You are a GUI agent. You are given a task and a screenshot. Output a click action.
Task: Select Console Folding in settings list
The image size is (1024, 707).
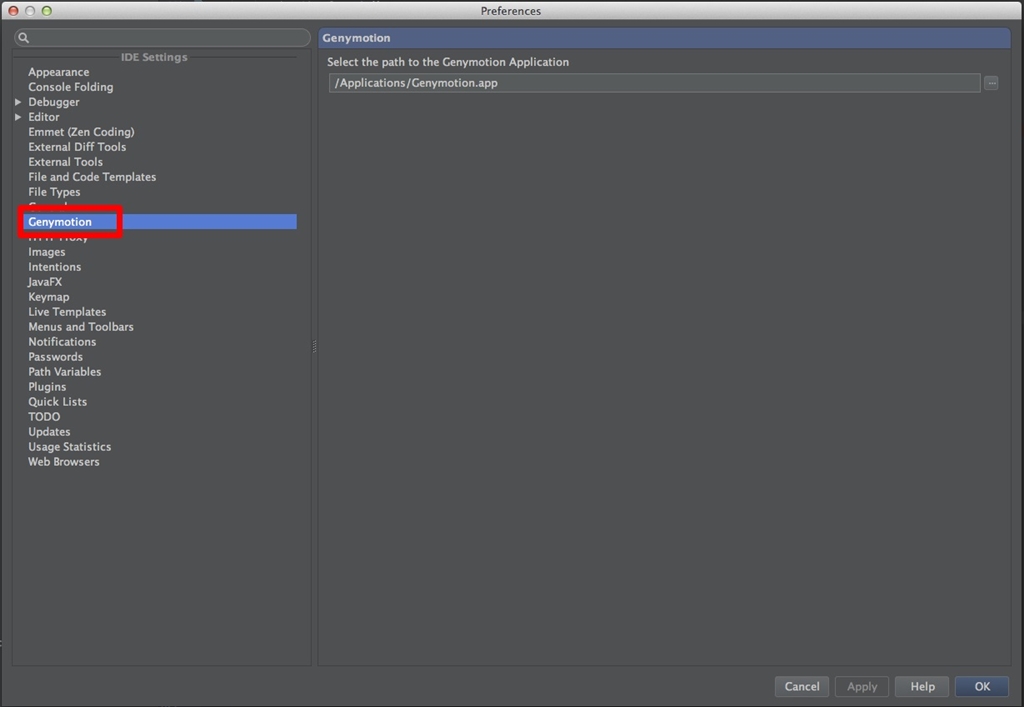click(71, 87)
